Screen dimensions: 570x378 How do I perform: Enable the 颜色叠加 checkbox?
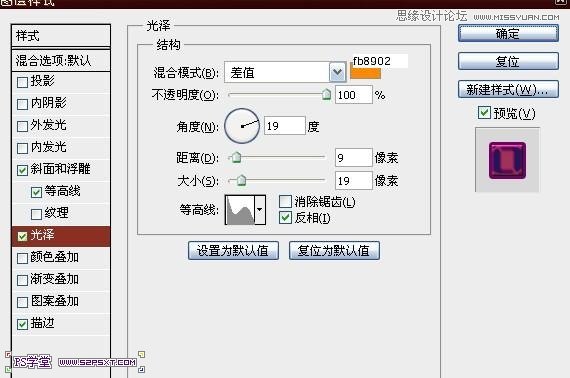tap(22, 258)
